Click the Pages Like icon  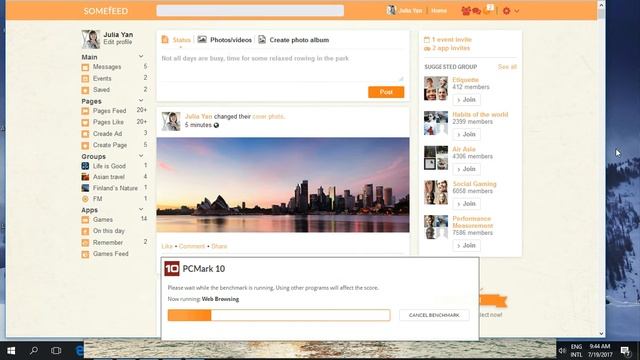(85, 122)
